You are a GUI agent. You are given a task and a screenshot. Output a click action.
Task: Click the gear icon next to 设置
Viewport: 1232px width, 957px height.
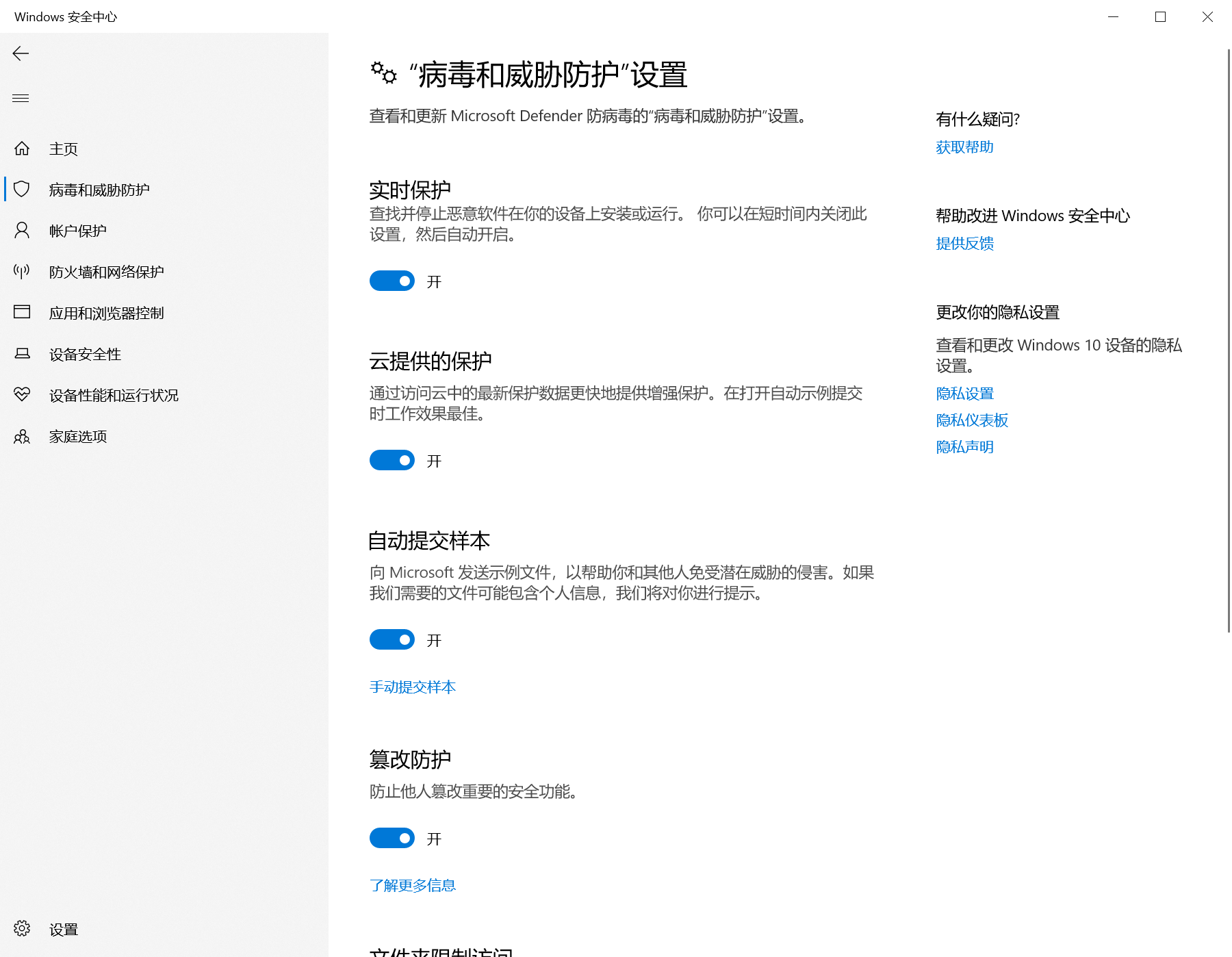22,928
